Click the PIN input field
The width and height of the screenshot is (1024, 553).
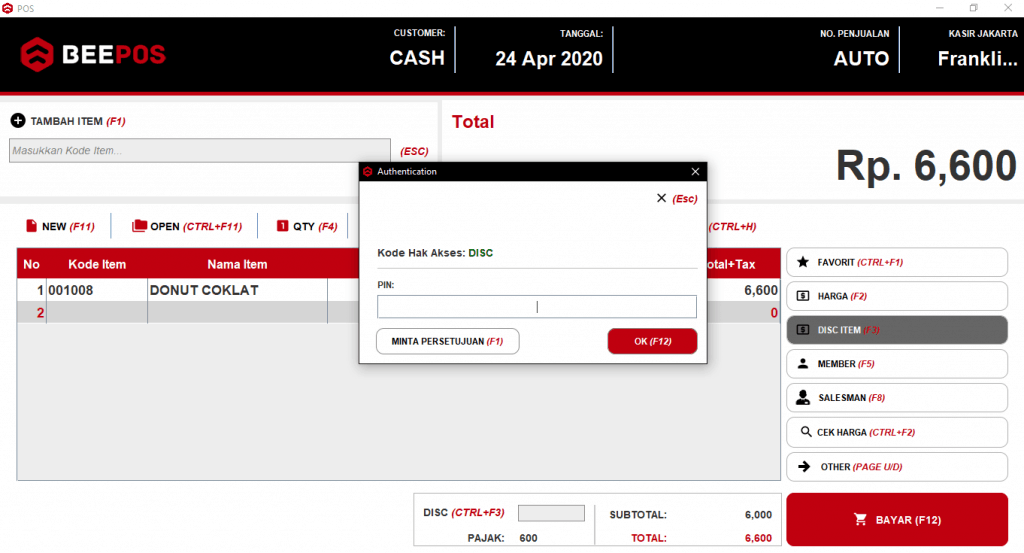point(537,307)
